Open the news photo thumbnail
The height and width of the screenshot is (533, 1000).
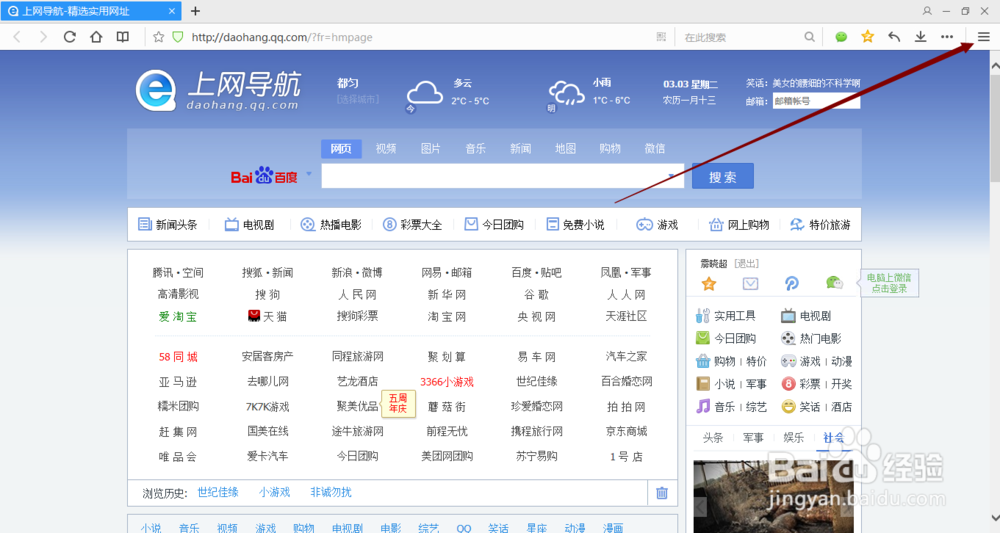click(774, 497)
